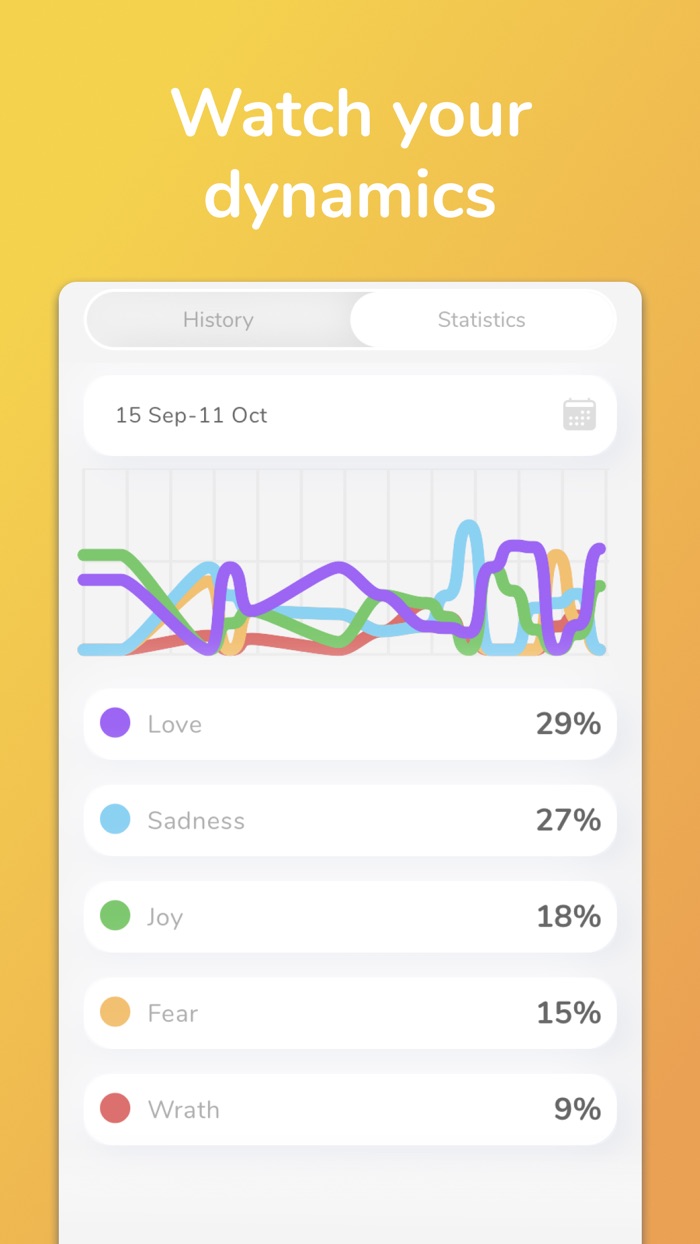Open the Love emotion row
Image resolution: width=700 pixels, height=1244 pixels.
tap(350, 724)
